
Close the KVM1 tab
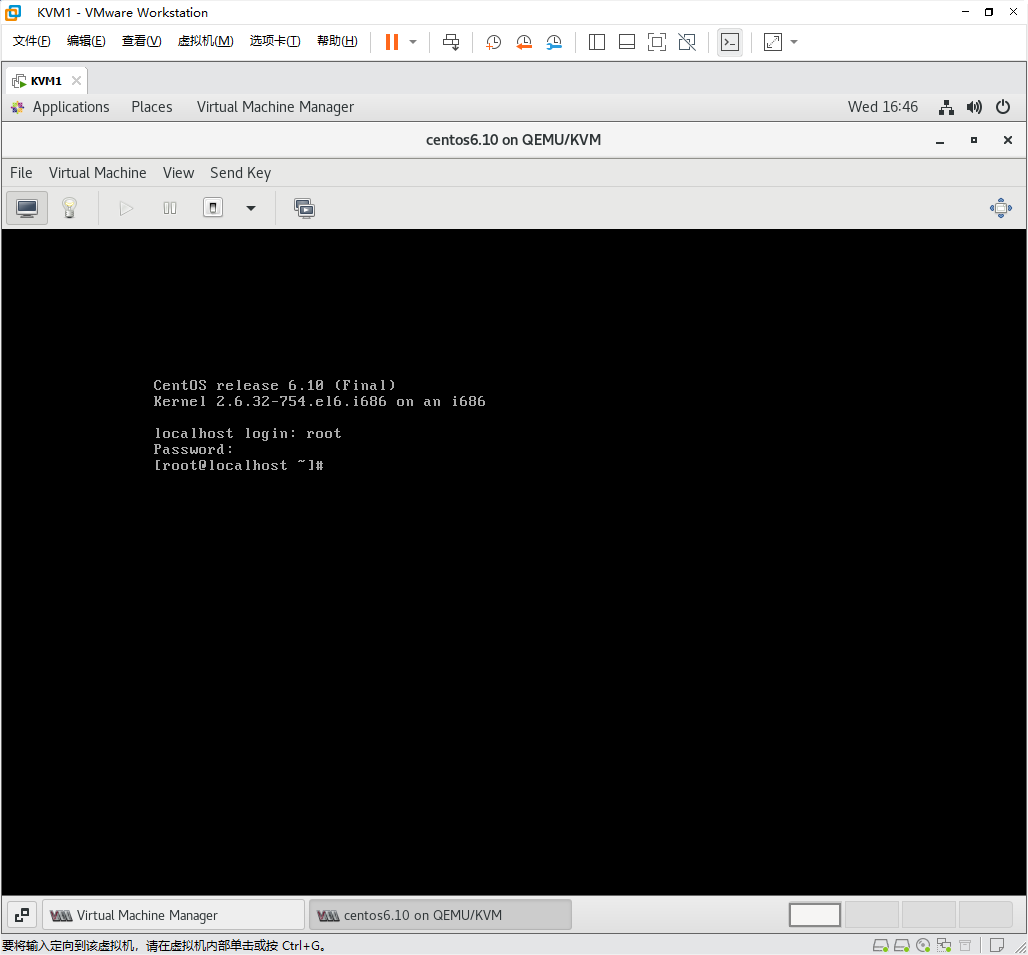click(76, 80)
